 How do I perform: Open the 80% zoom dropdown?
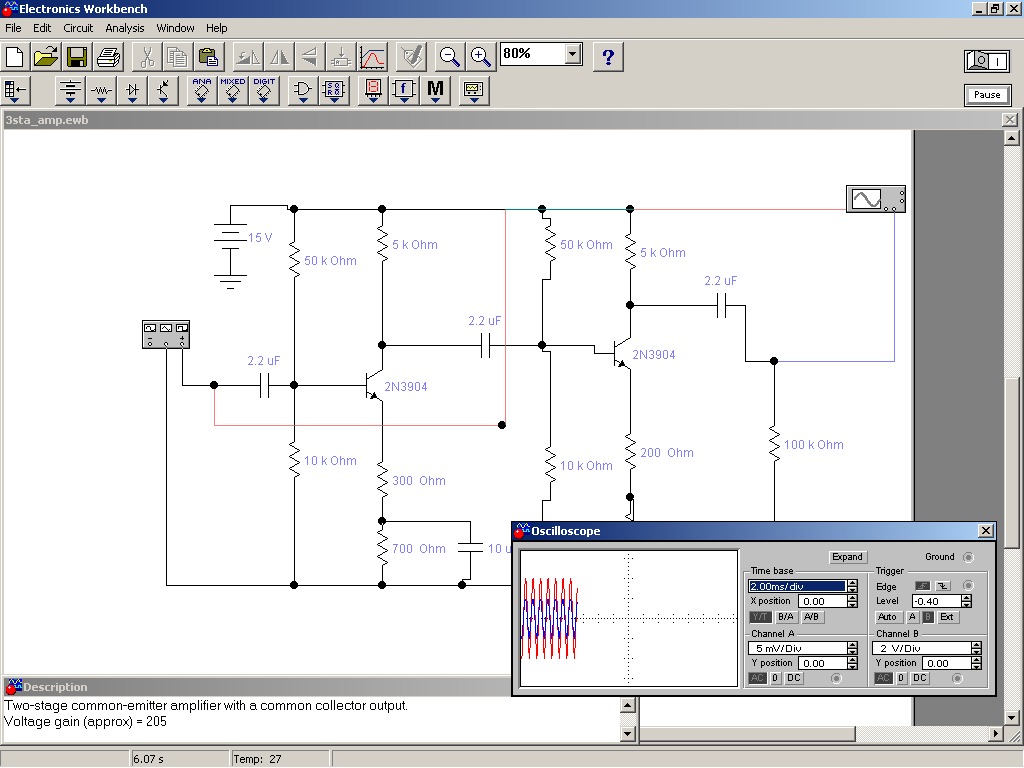[573, 54]
